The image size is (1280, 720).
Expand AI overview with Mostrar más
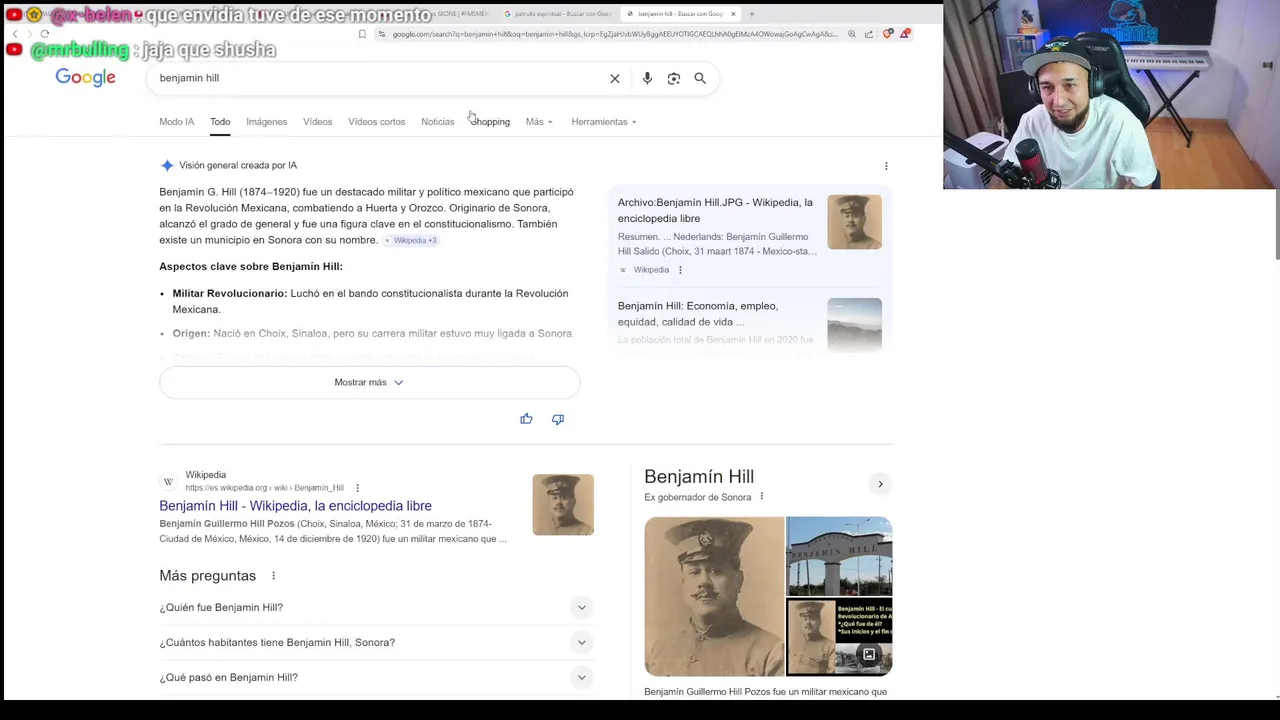[x=369, y=382]
